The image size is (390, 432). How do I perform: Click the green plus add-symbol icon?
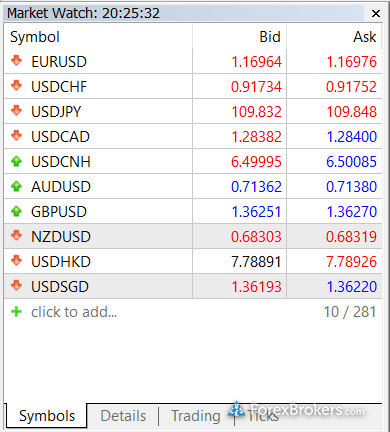point(16,312)
